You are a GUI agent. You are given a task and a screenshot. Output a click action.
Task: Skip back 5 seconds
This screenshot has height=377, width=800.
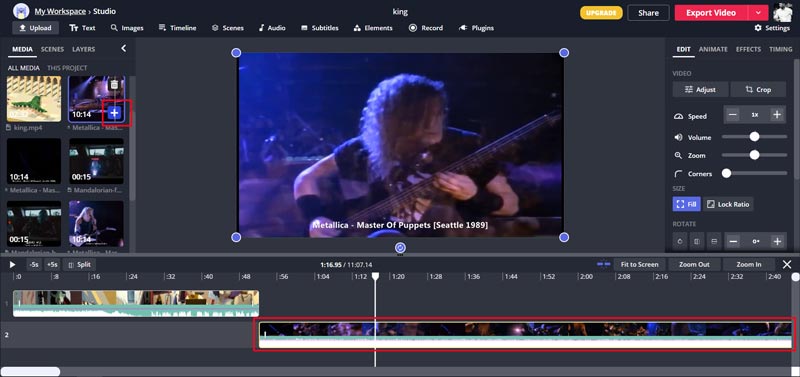click(x=34, y=265)
